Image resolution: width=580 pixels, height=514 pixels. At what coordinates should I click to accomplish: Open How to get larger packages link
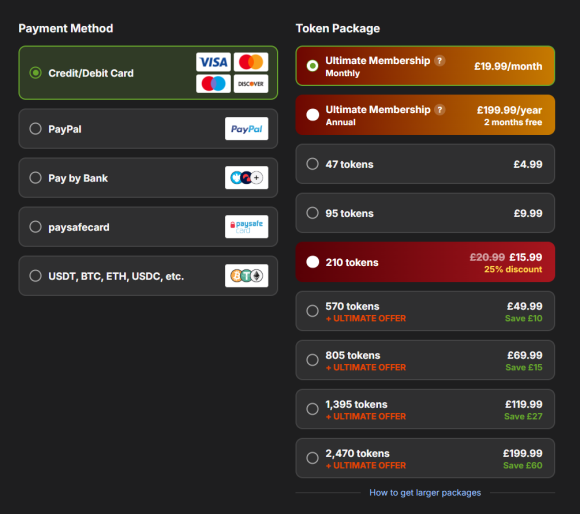[425, 493]
